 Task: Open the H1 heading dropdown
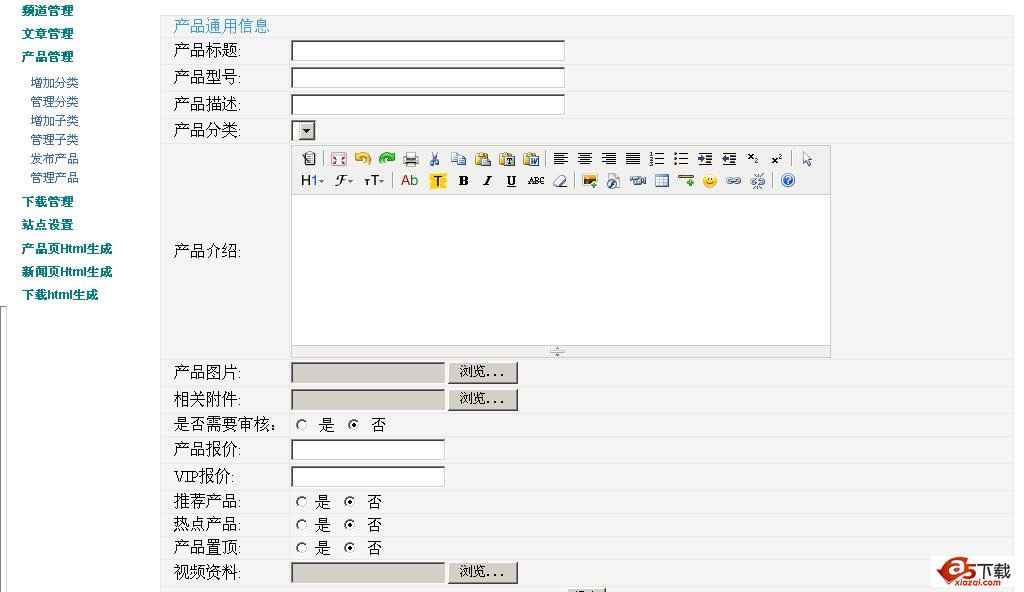312,181
